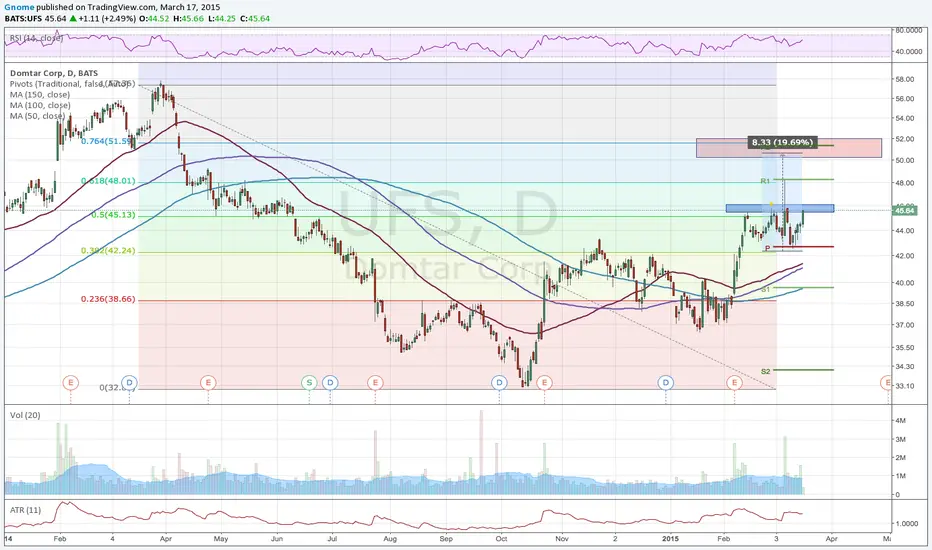Click the 0.764(51.59) Fibonacci level label

108,141
